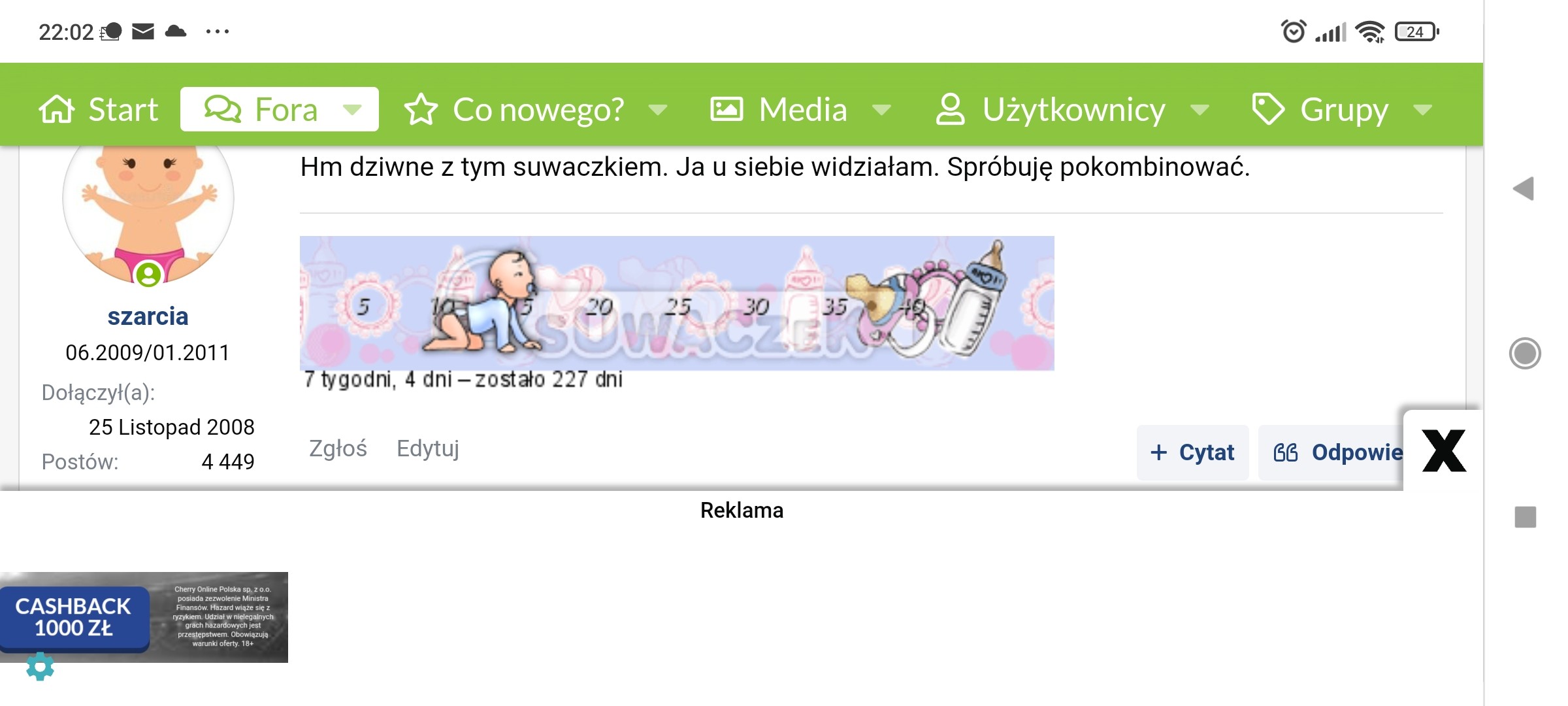
Task: Click the + Cytat quote button
Action: click(x=1192, y=452)
